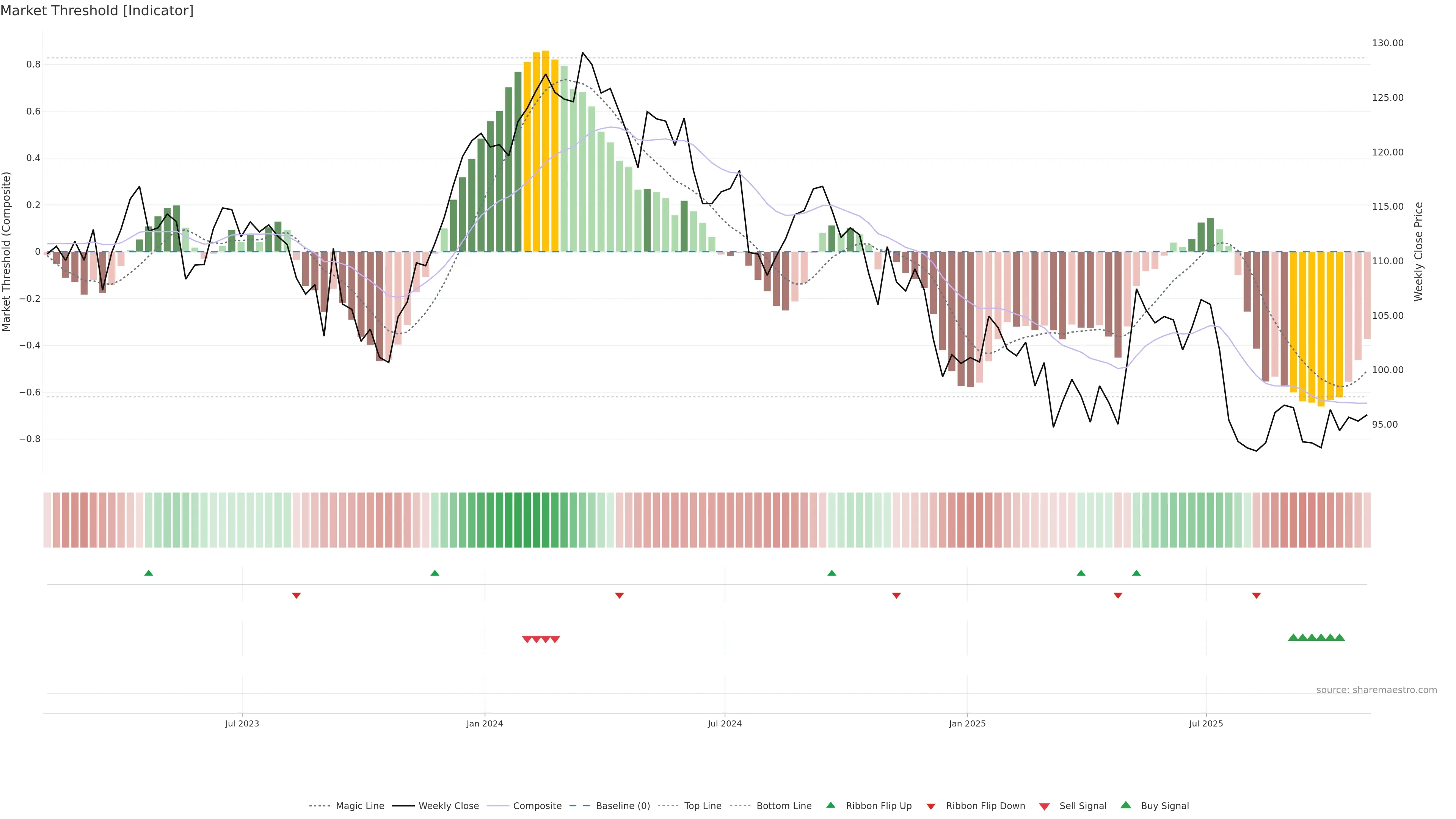Viewport: 1456px width, 819px height.
Task: Toggle the Top Line legend entry
Action: click(x=703, y=806)
